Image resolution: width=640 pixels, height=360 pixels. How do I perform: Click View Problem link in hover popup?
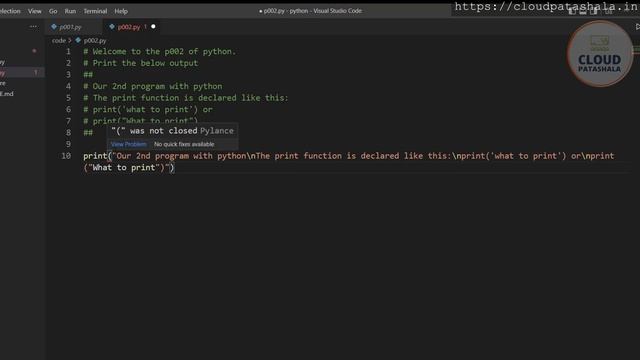pos(129,144)
